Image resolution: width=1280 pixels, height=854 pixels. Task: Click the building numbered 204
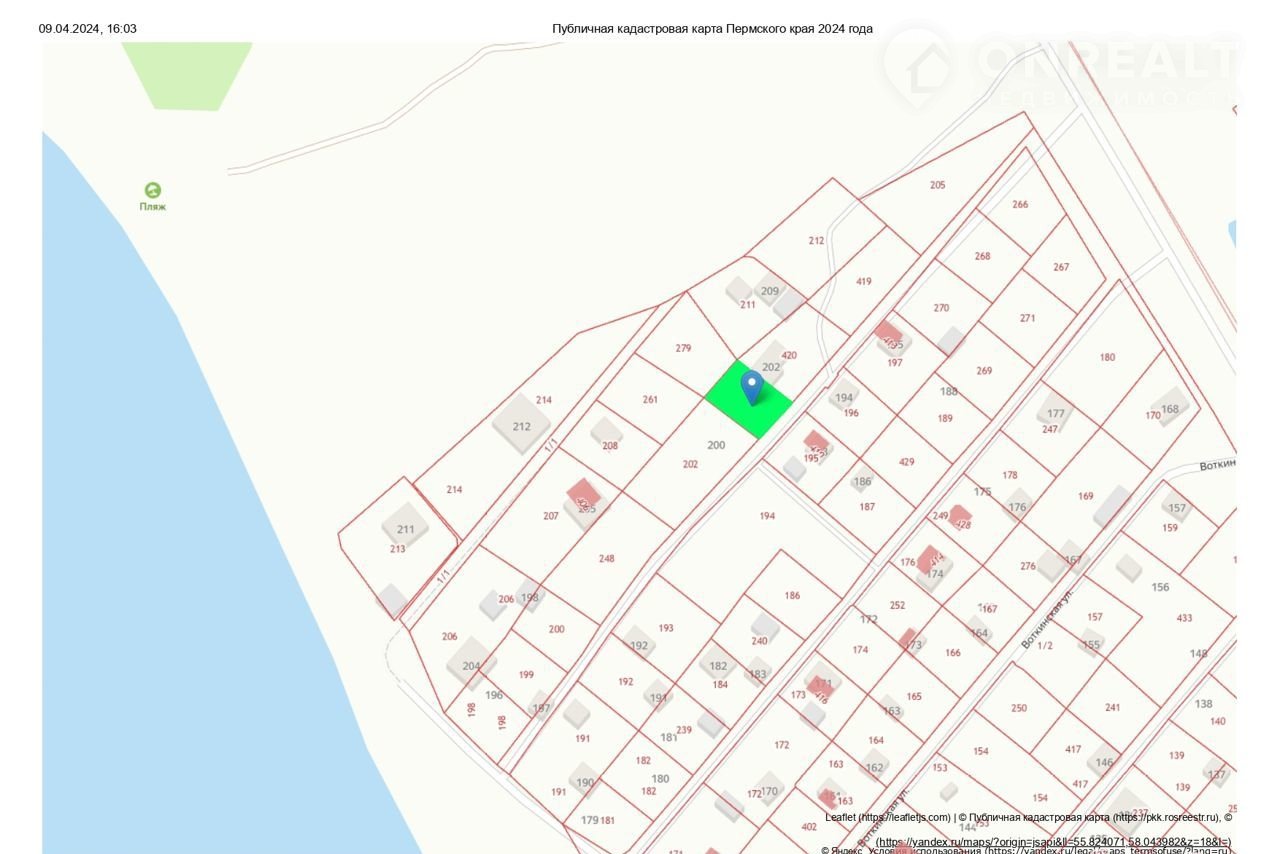click(471, 665)
